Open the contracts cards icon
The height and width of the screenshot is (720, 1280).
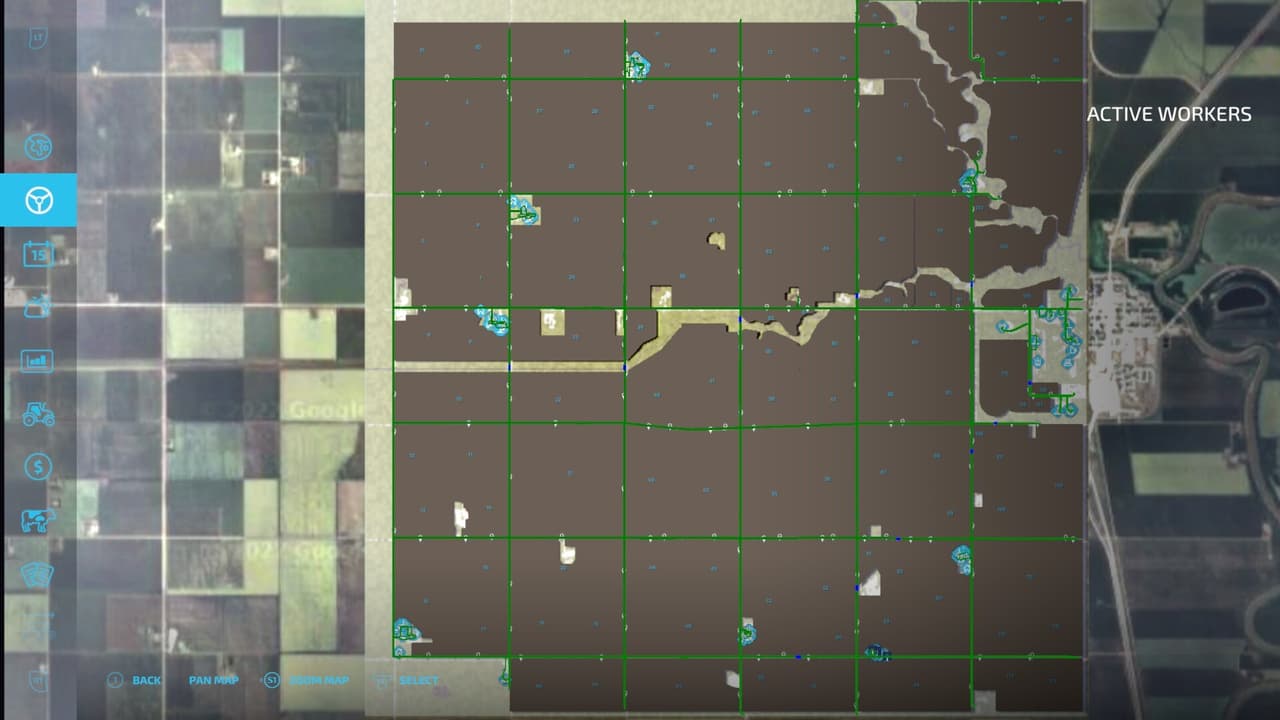(38, 573)
